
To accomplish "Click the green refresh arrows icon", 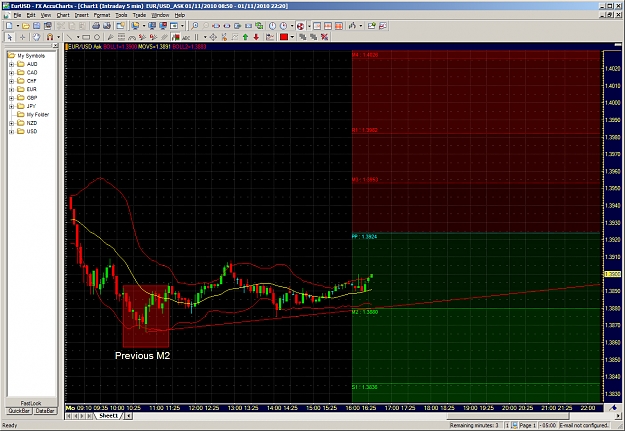I will coord(260,26).
